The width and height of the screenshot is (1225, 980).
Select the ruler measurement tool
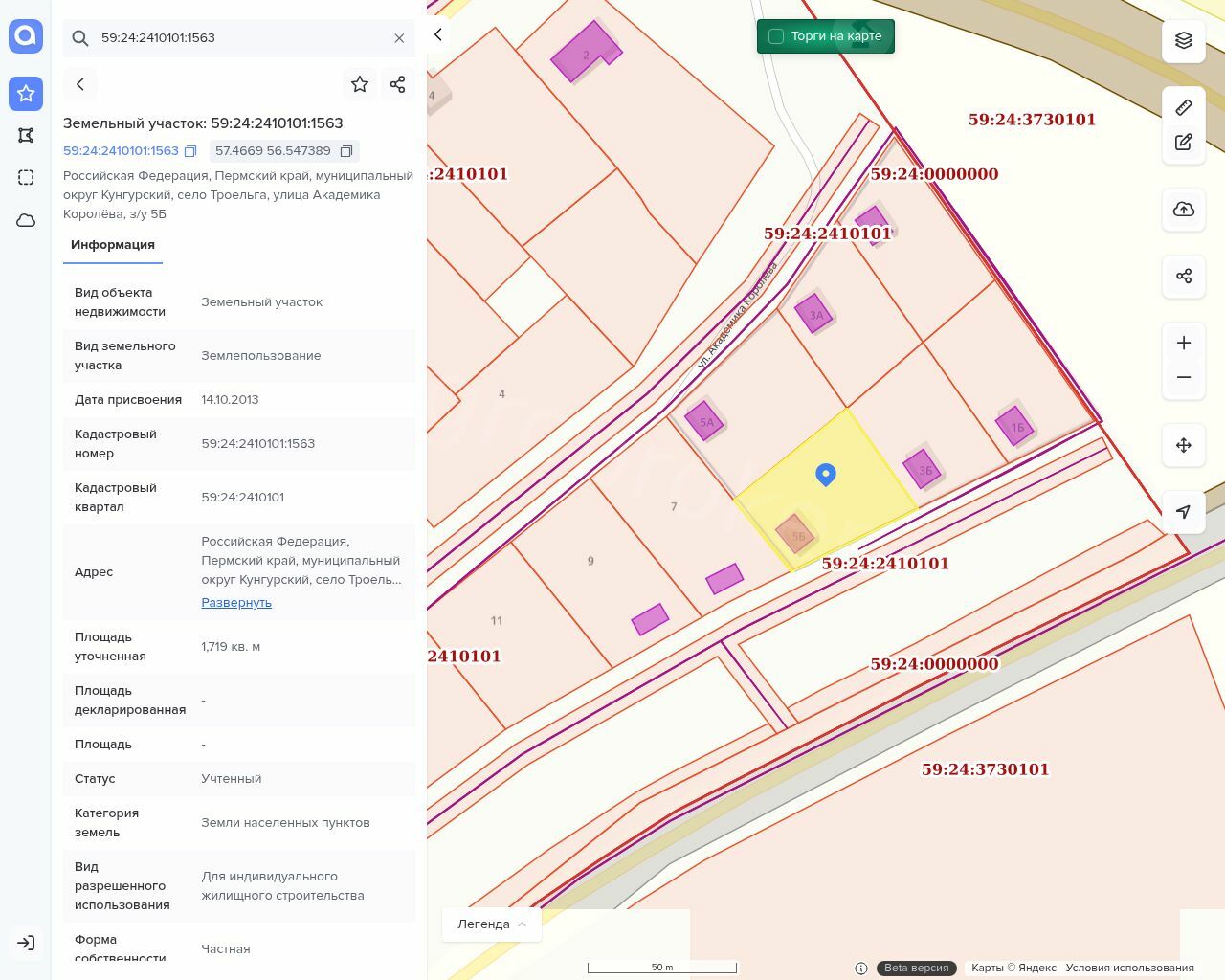click(1183, 107)
